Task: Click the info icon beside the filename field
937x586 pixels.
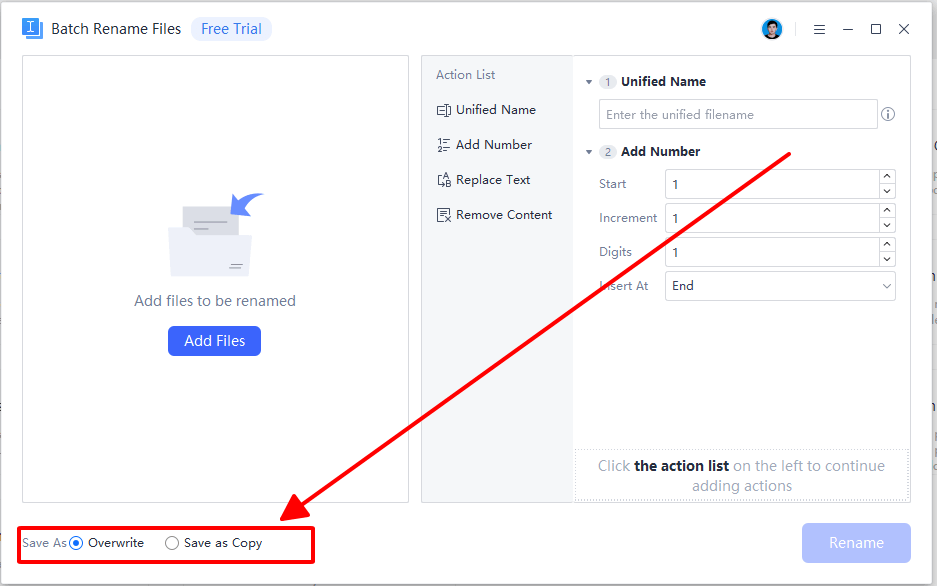Action: pyautogui.click(x=888, y=114)
